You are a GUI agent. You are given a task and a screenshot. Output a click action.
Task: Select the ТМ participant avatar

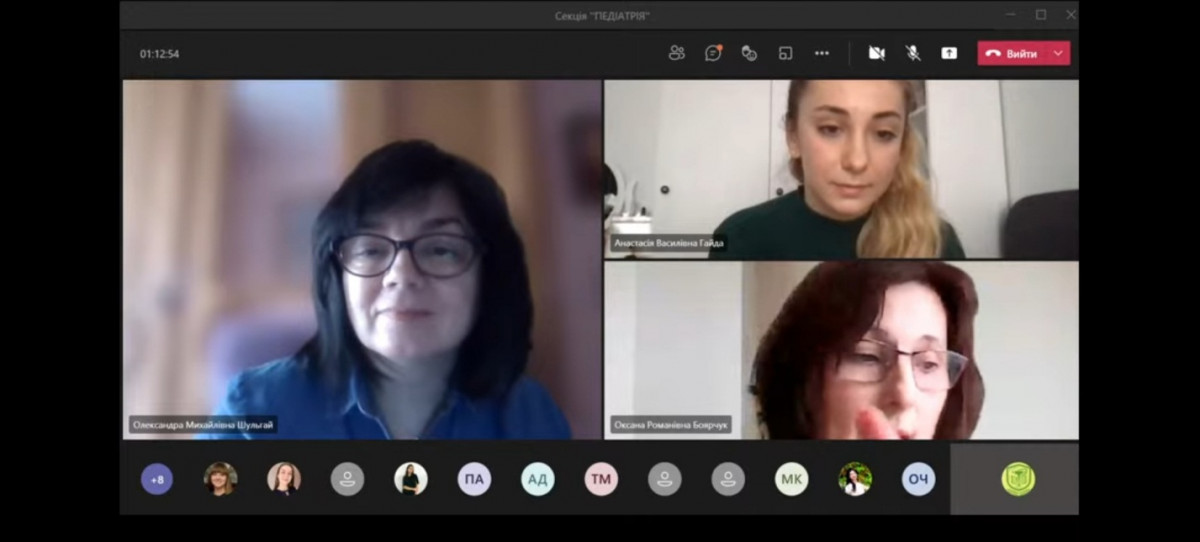[x=601, y=479]
